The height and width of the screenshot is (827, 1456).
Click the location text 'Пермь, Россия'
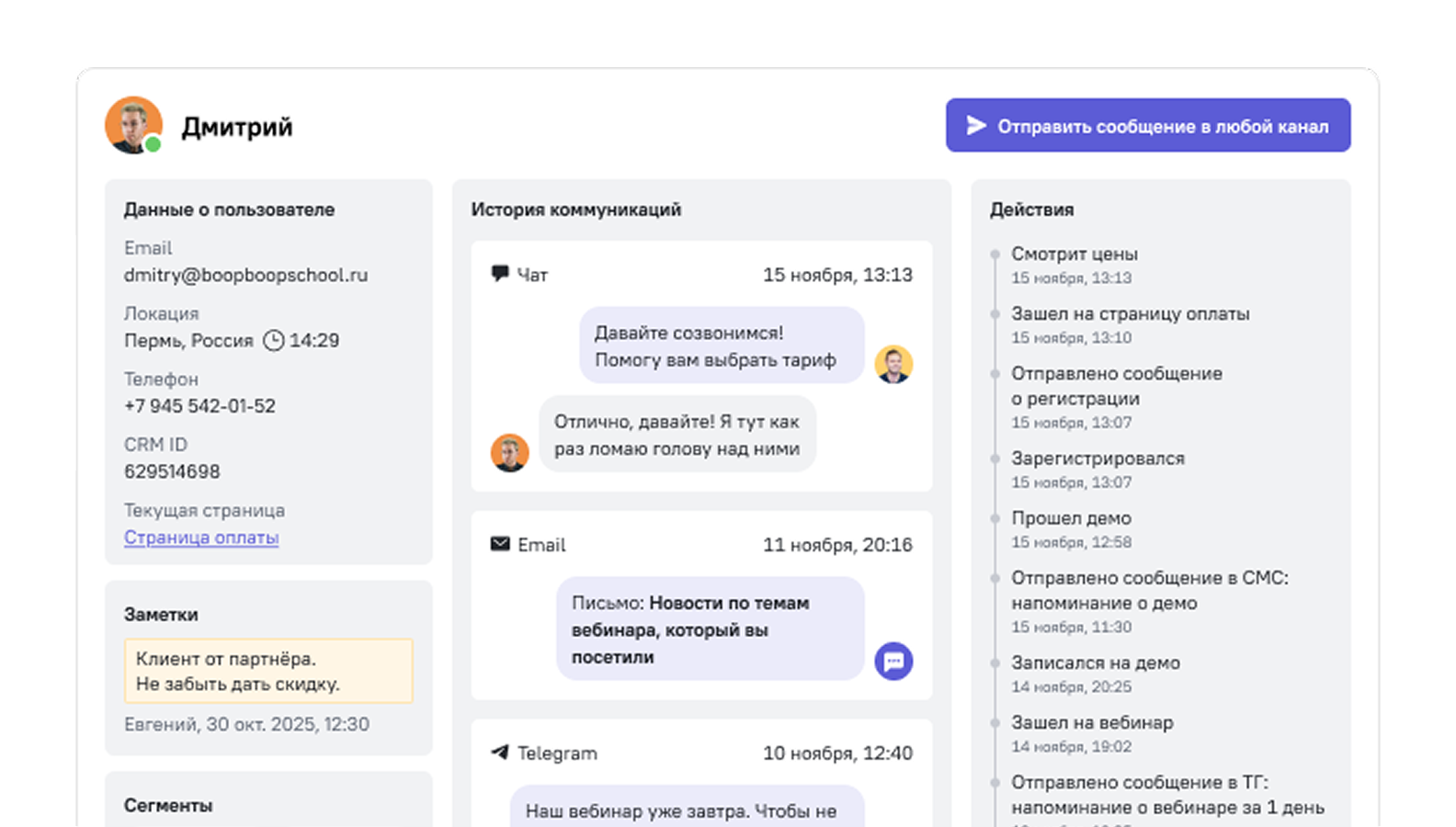(x=188, y=341)
